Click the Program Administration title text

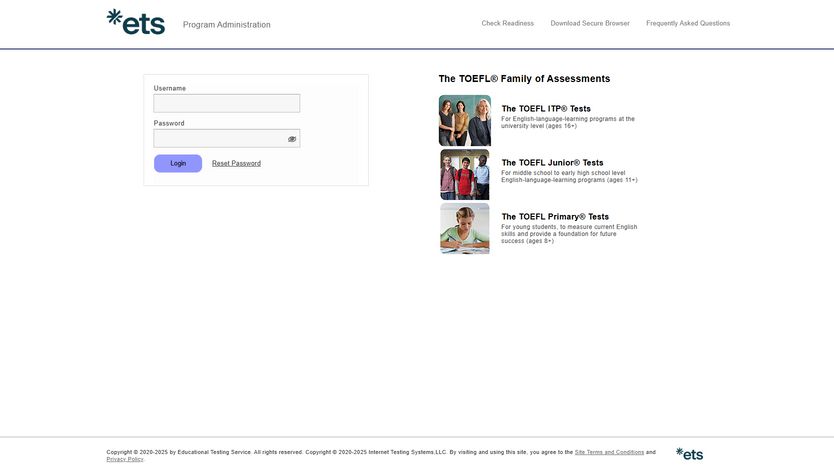226,25
